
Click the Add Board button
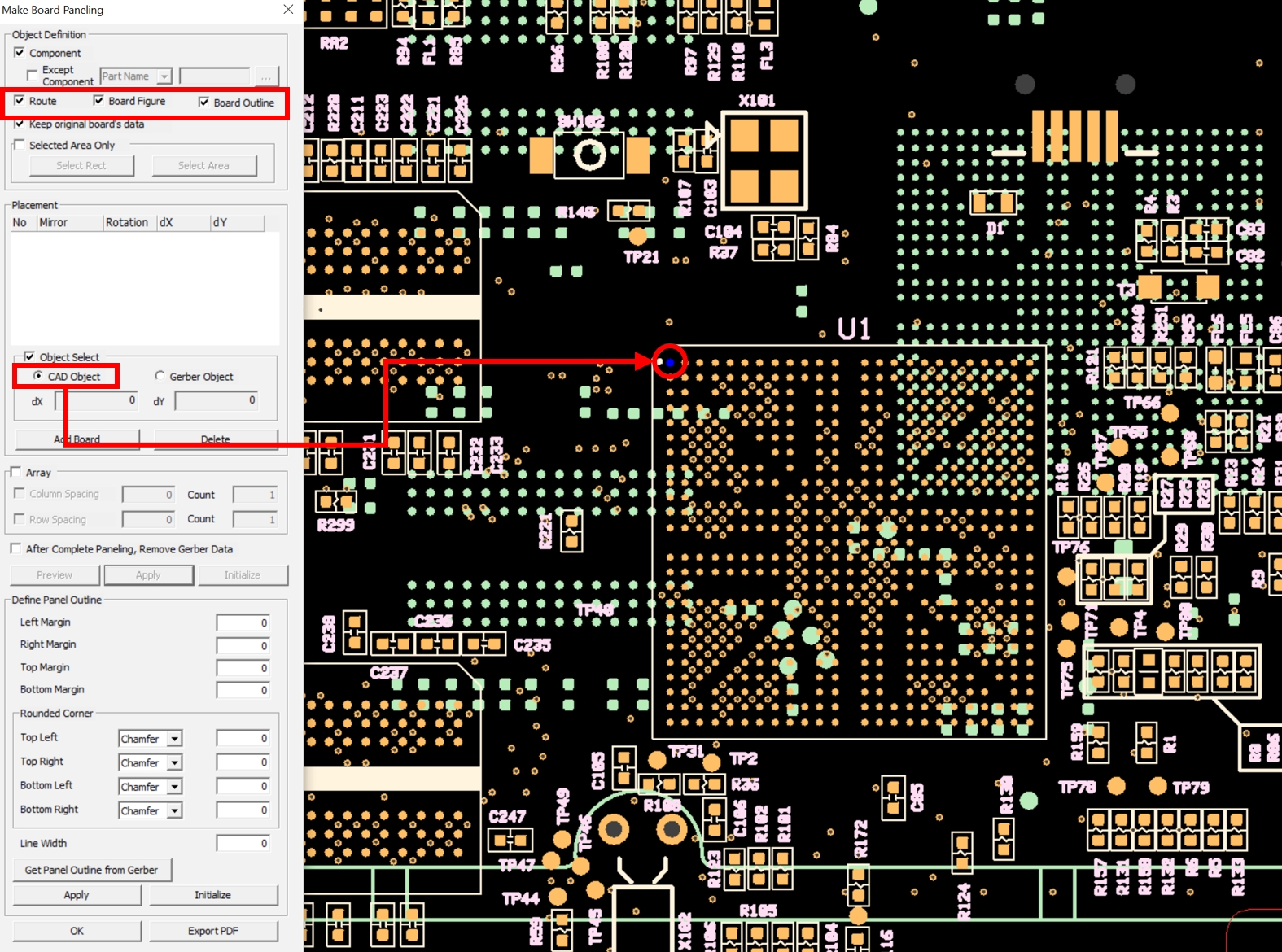(77, 439)
